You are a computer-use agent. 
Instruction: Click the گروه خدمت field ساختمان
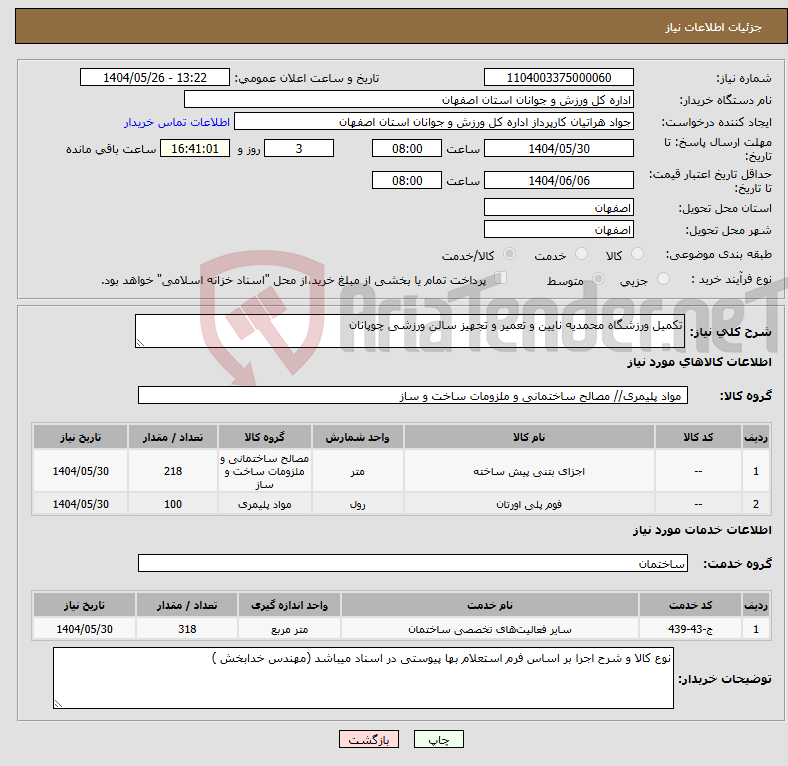coord(413,563)
